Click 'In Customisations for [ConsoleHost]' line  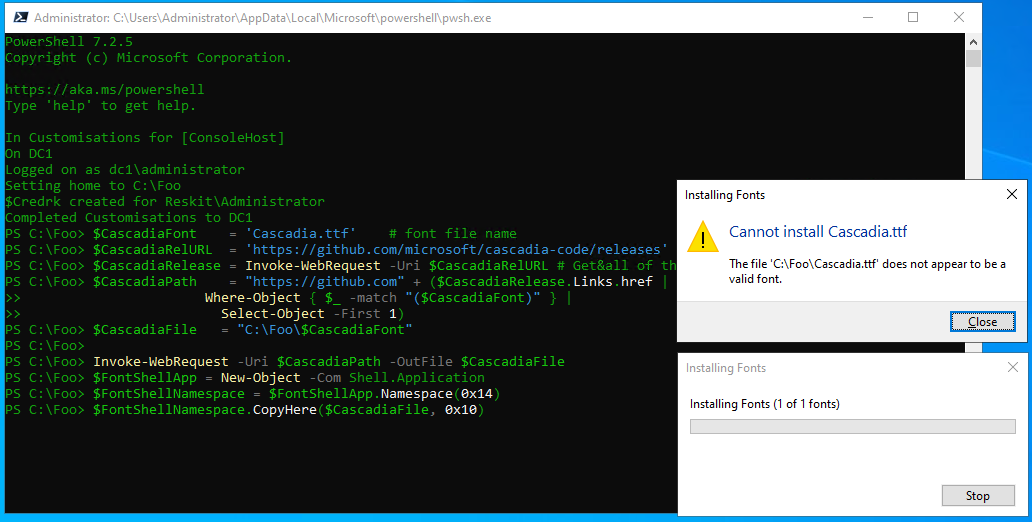click(145, 138)
